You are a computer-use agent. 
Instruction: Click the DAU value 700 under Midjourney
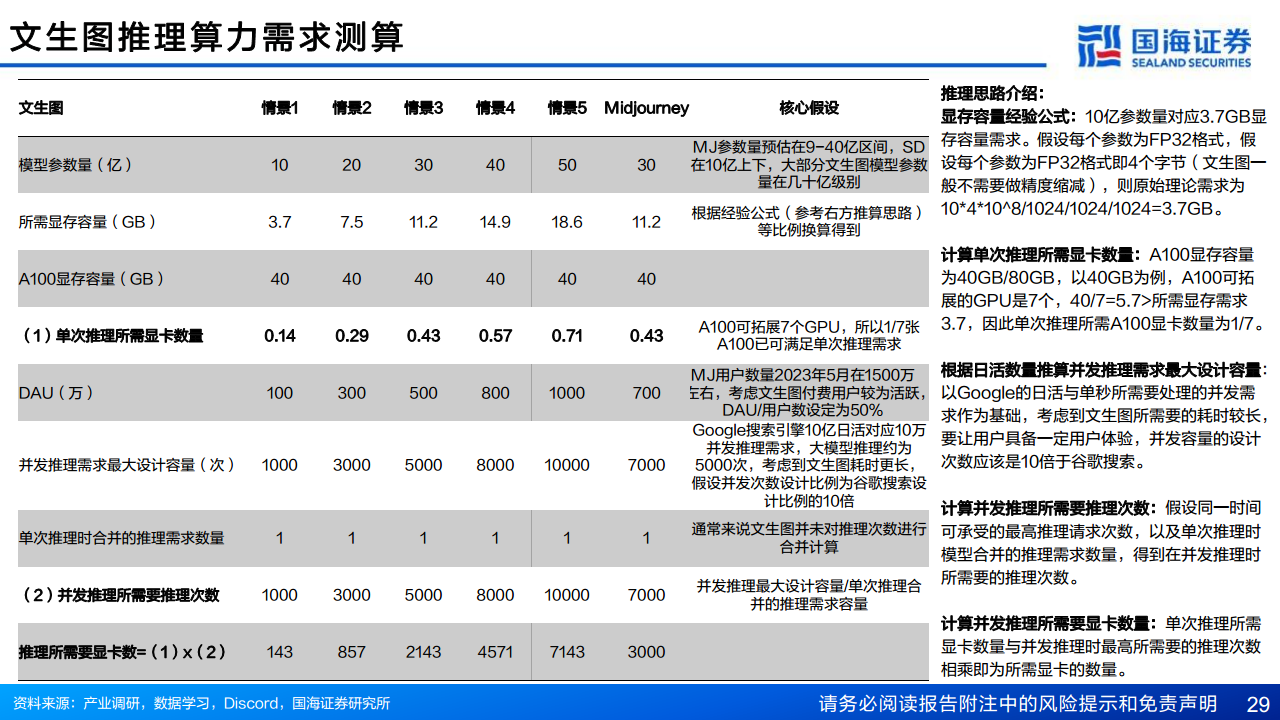tap(647, 393)
